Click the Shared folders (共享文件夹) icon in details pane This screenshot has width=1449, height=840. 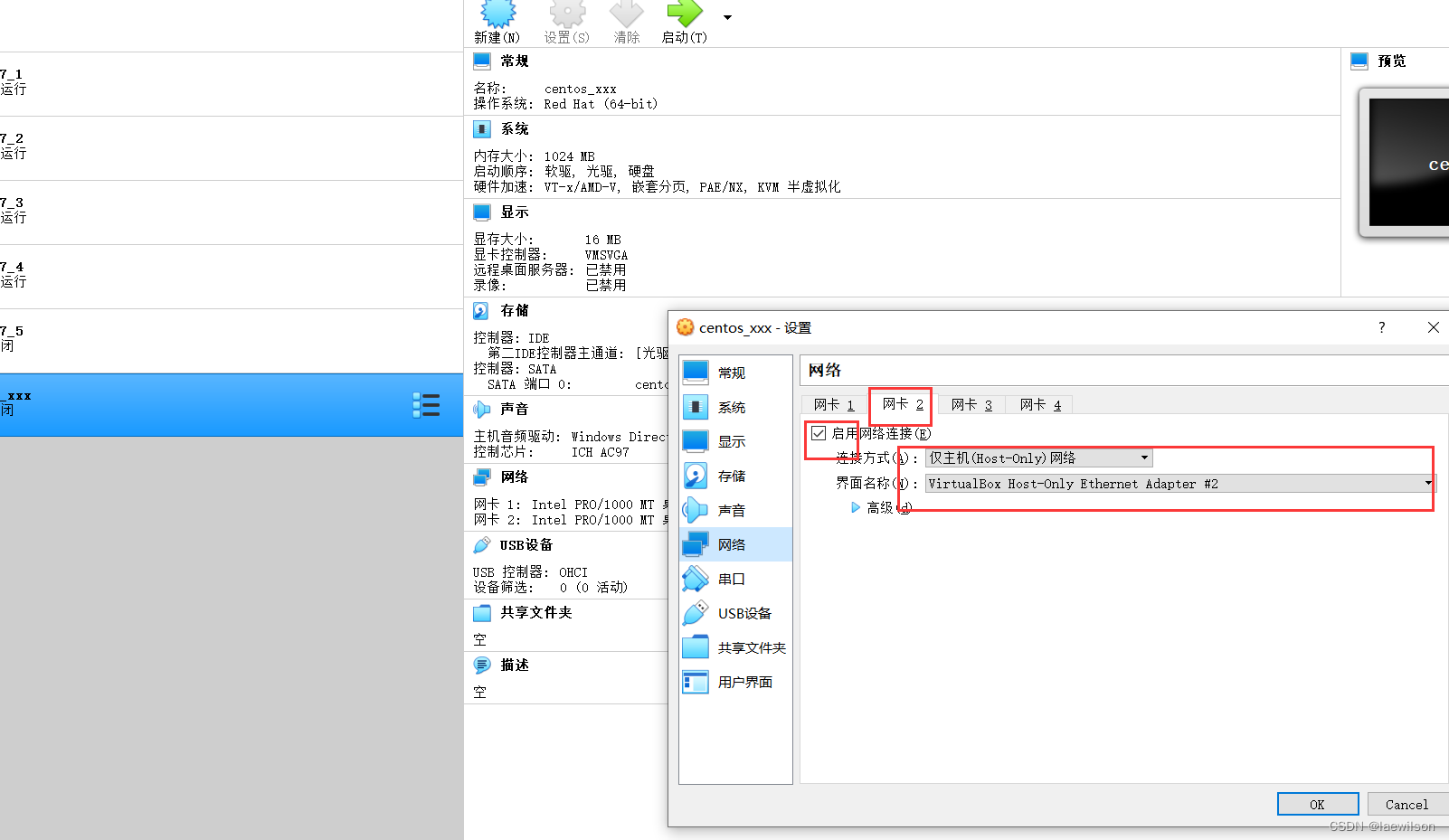click(481, 612)
